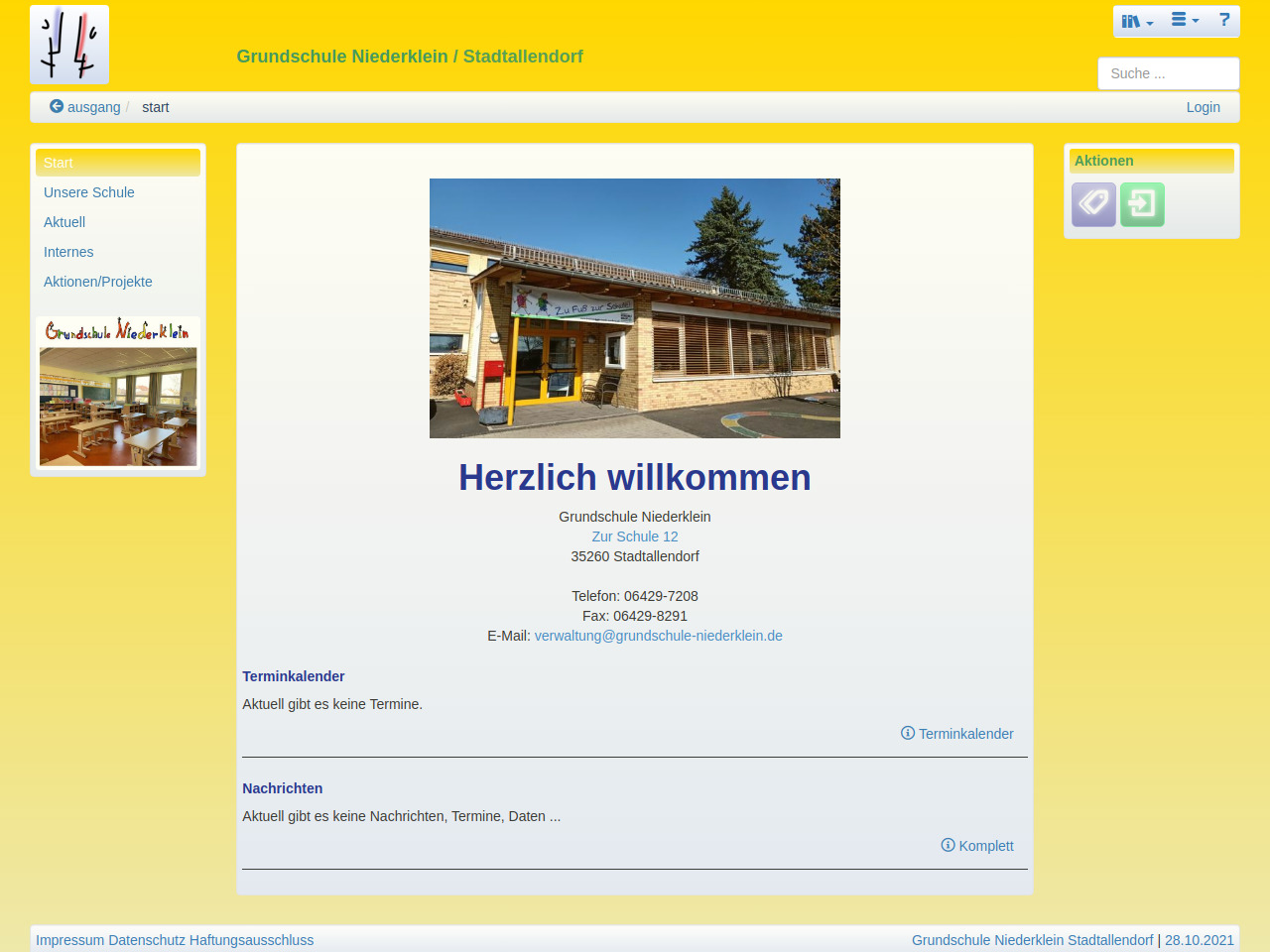
Task: Click the verwaltung email address link
Action: 658,636
